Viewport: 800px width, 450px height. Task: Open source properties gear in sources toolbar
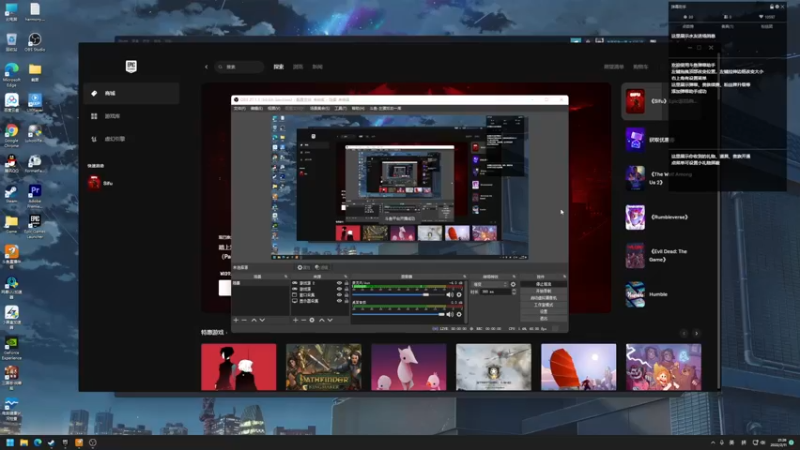point(312,320)
